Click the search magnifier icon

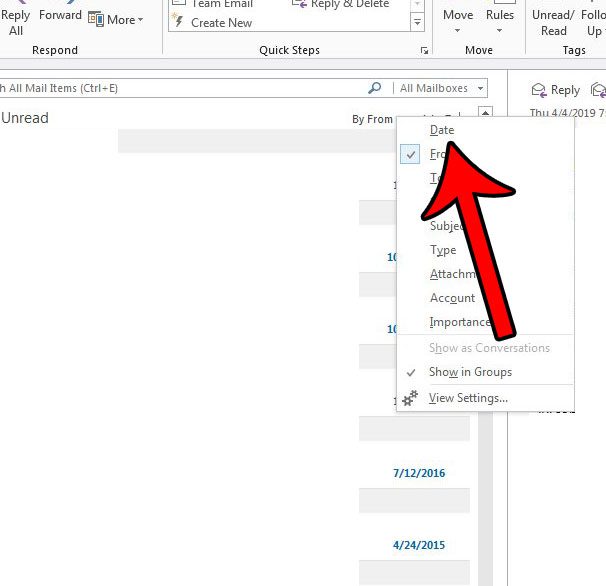375,88
